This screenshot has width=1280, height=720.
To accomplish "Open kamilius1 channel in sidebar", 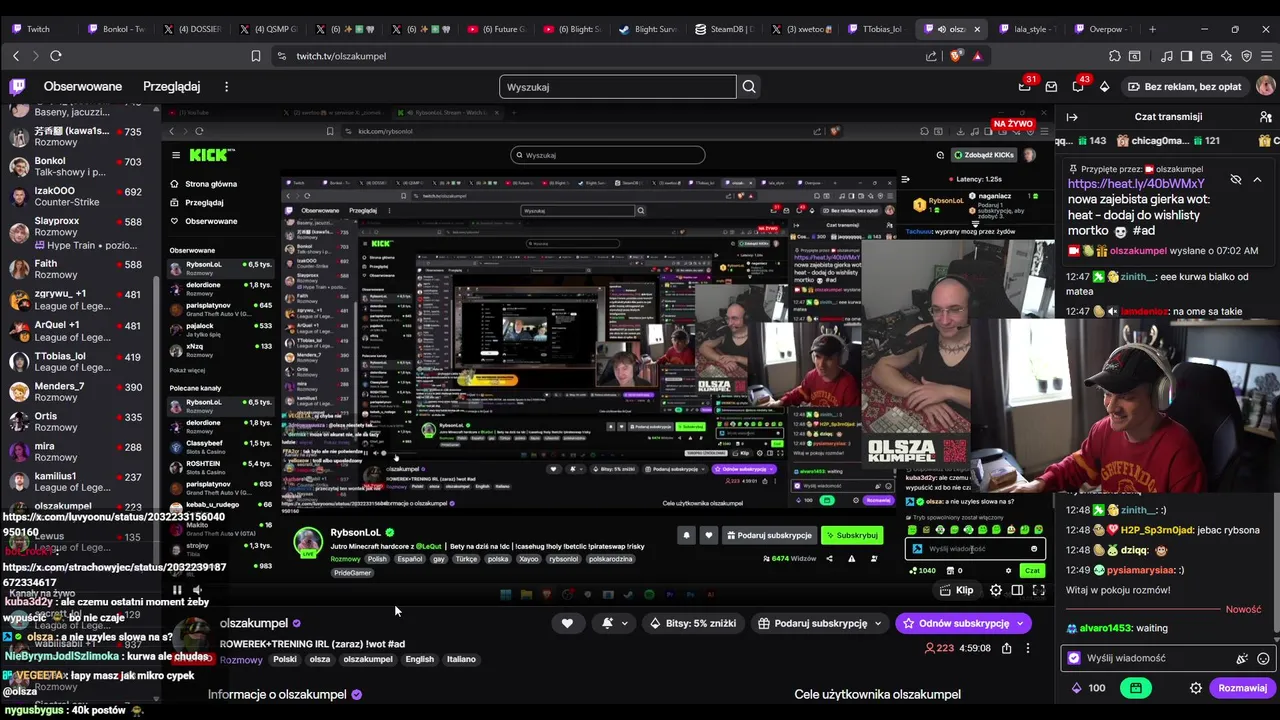I will coord(80,482).
